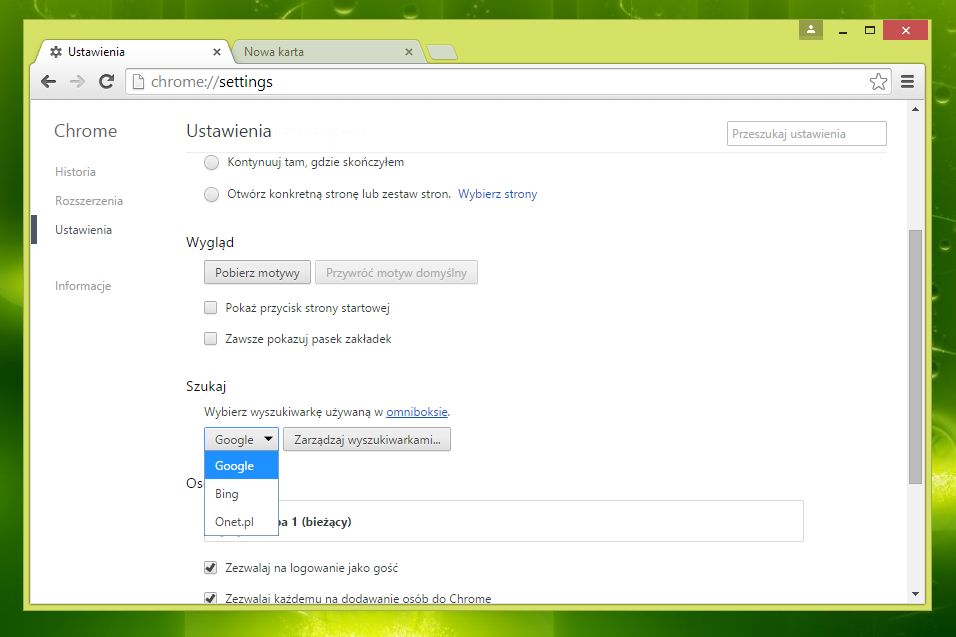Choose Google from the dropdown list

tap(241, 466)
